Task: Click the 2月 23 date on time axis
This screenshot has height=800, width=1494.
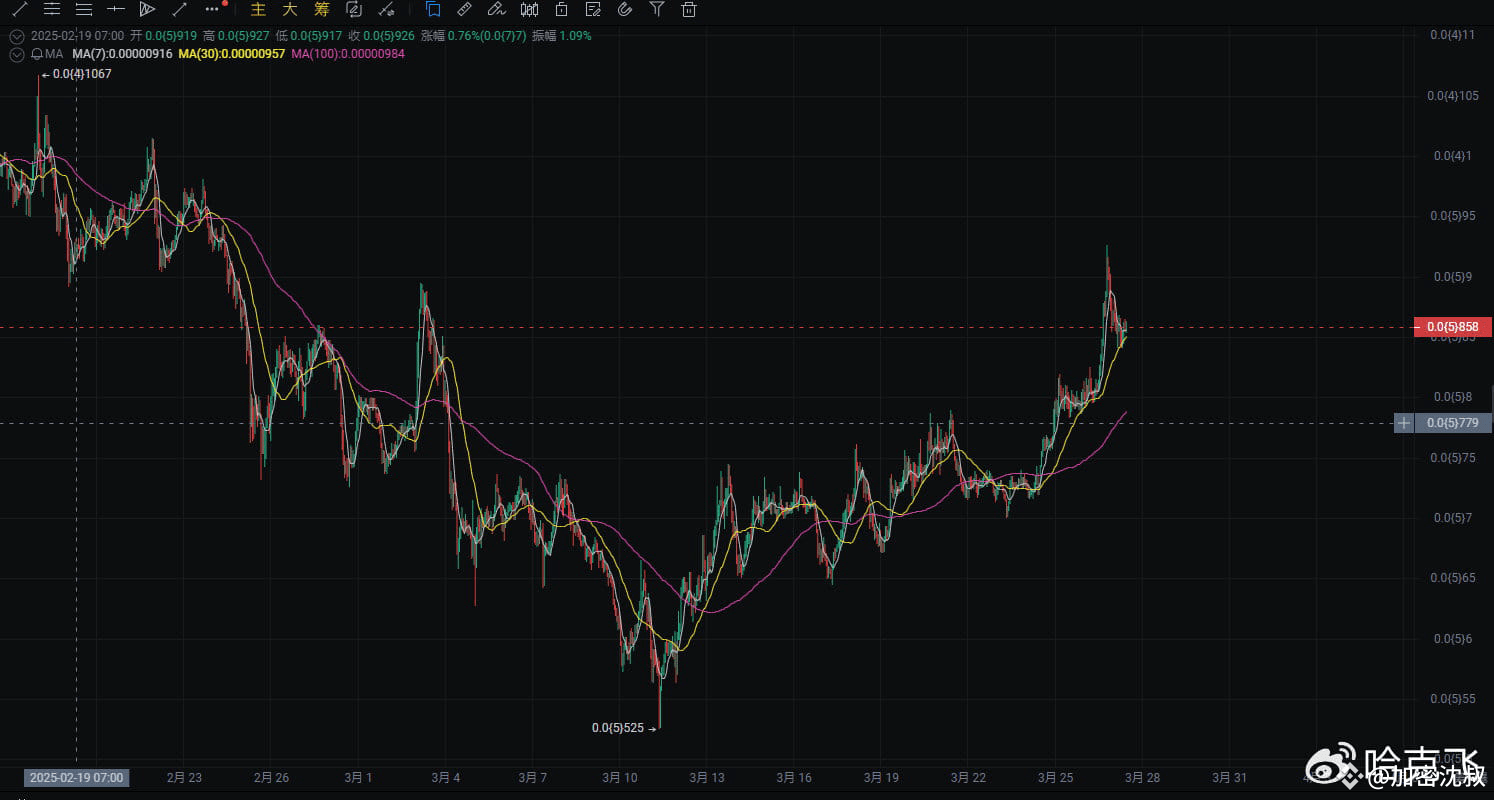Action: coord(184,777)
